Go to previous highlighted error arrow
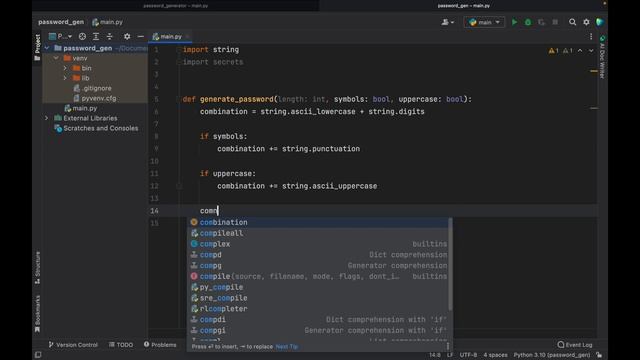 (x=580, y=51)
